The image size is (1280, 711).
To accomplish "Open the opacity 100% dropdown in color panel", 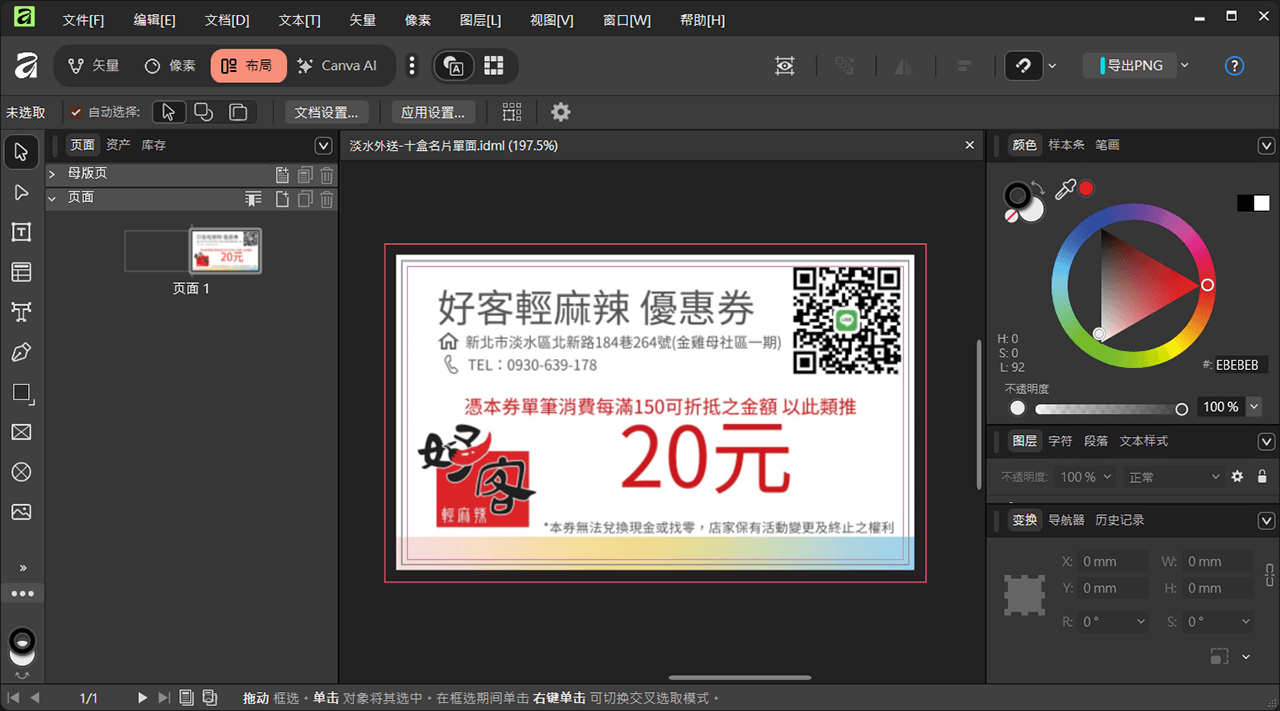I will coord(1254,407).
